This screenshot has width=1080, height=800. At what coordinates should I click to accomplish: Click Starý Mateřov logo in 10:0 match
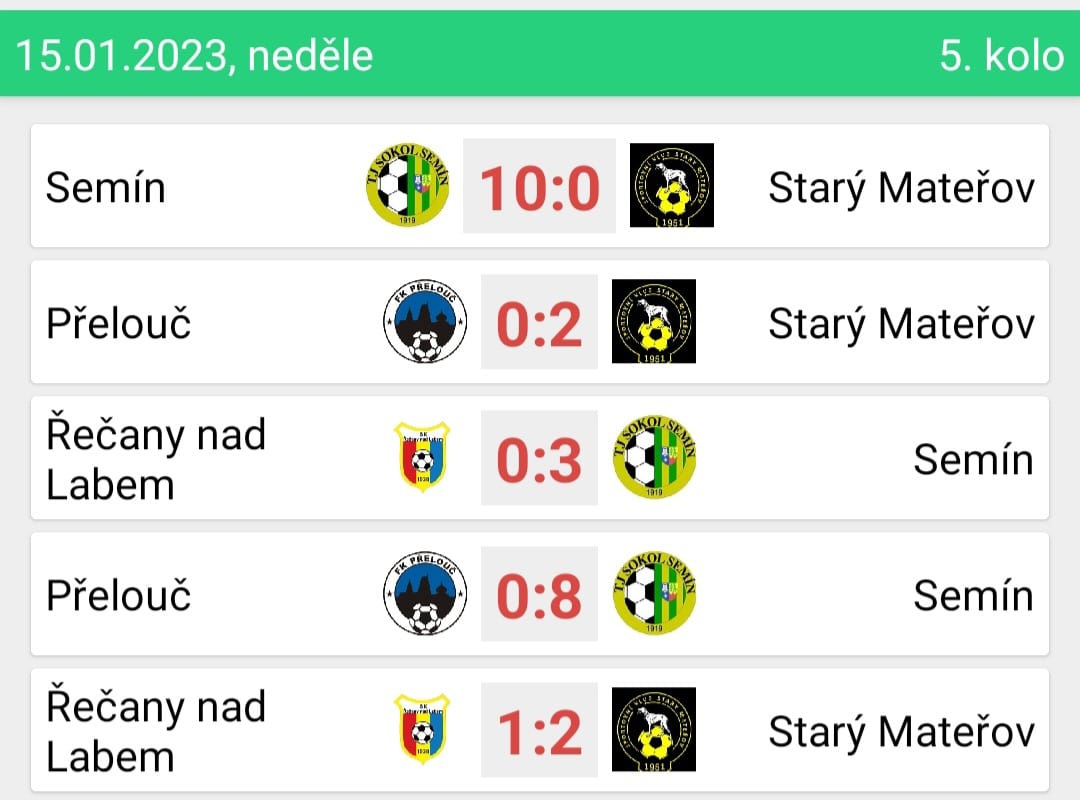(x=672, y=185)
